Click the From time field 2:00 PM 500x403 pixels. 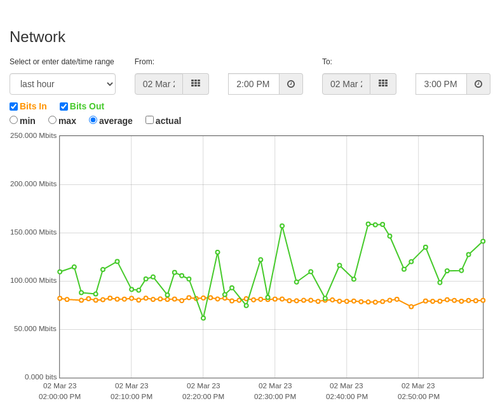pyautogui.click(x=254, y=84)
